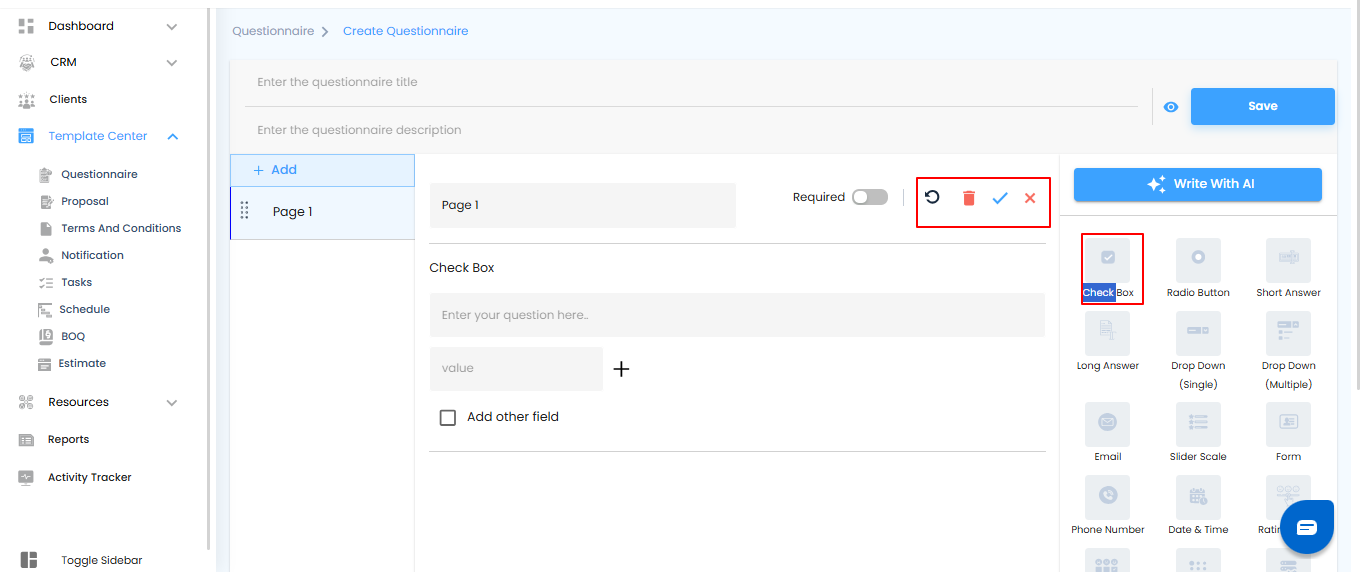The height and width of the screenshot is (572, 1365).
Task: Open the Proposal template page
Action: click(x=85, y=201)
